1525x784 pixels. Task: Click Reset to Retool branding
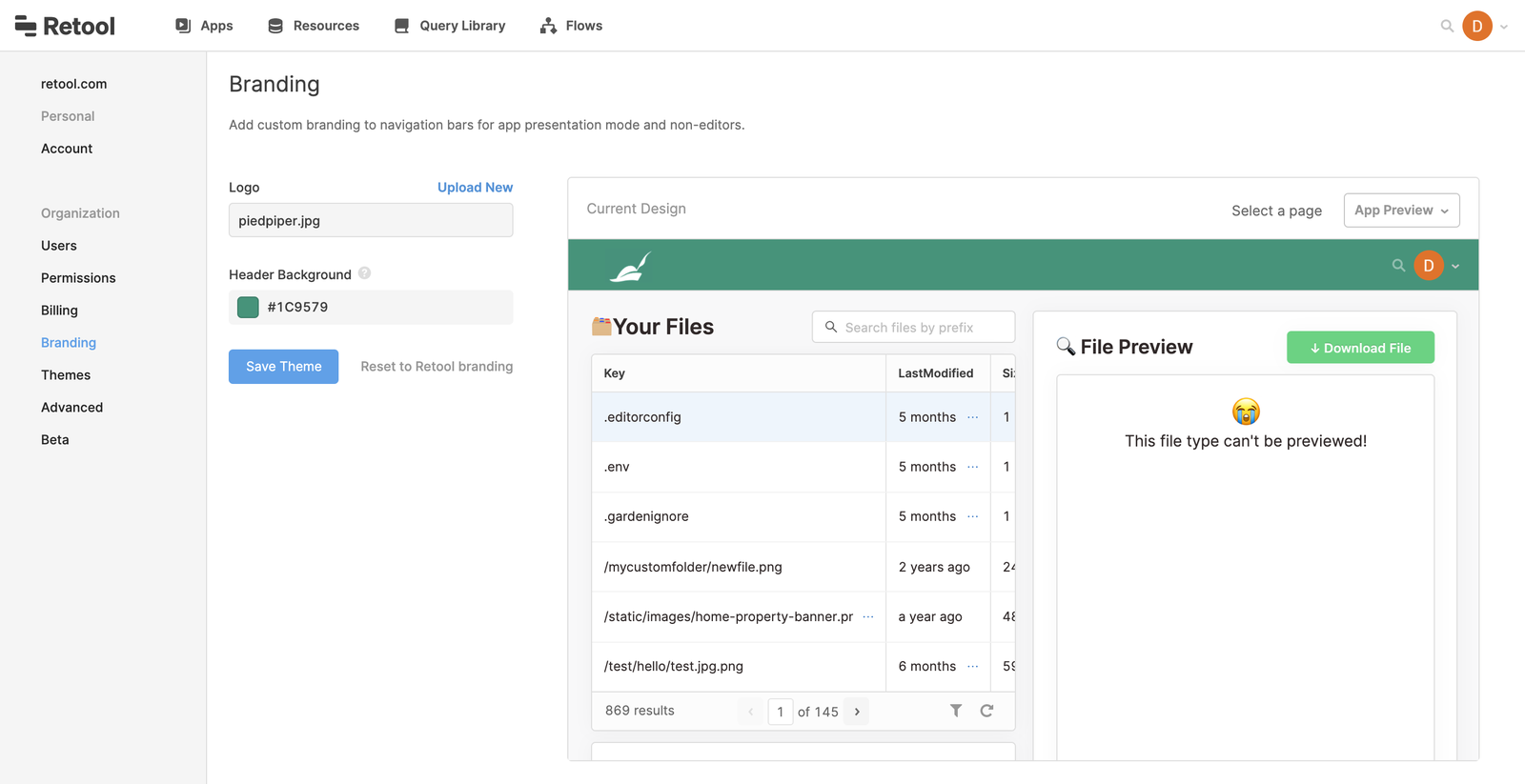pos(437,367)
